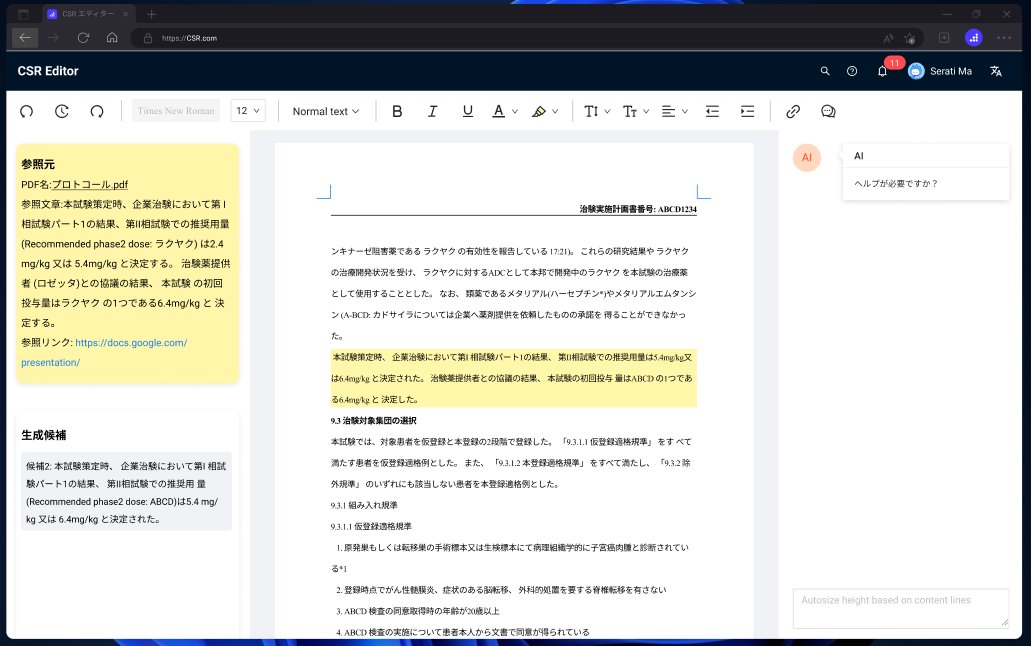
Task: Click the heading 9.3 治験対象集団の選択
Action: click(373, 420)
